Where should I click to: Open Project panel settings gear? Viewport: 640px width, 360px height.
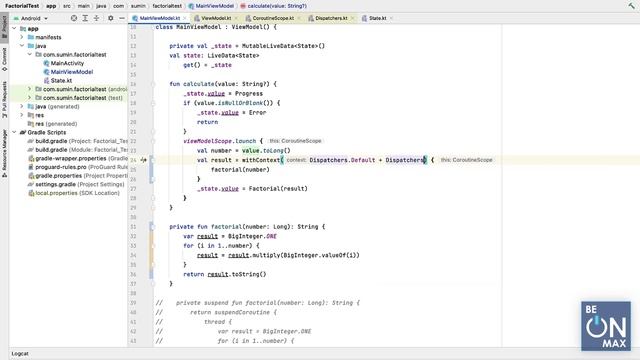pos(111,18)
